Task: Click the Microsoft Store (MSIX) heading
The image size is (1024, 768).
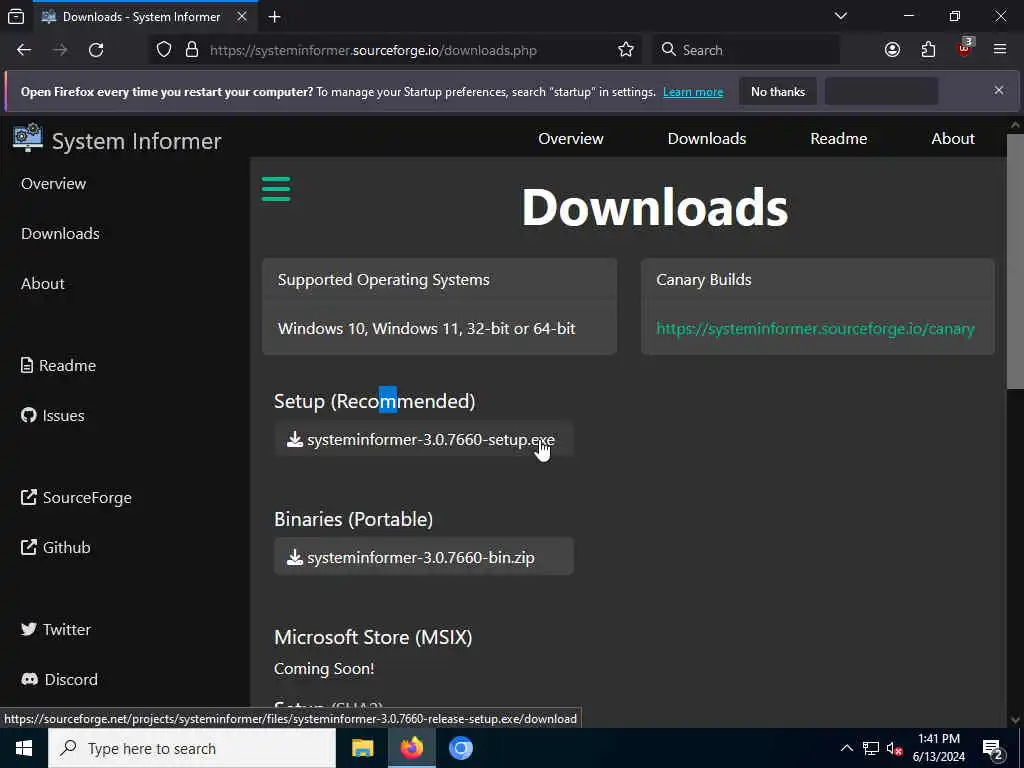Action: tap(373, 637)
